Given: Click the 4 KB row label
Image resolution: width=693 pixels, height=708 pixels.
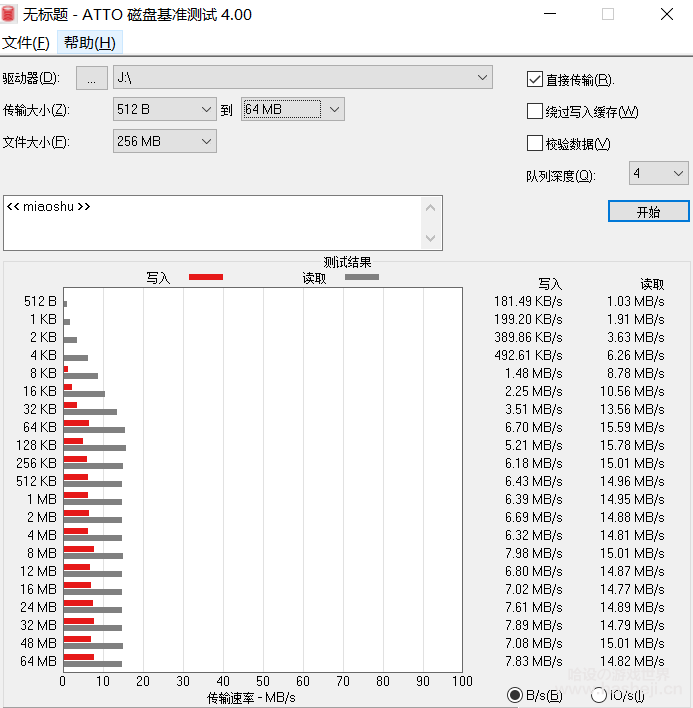Looking at the screenshot, I should (x=43, y=355).
